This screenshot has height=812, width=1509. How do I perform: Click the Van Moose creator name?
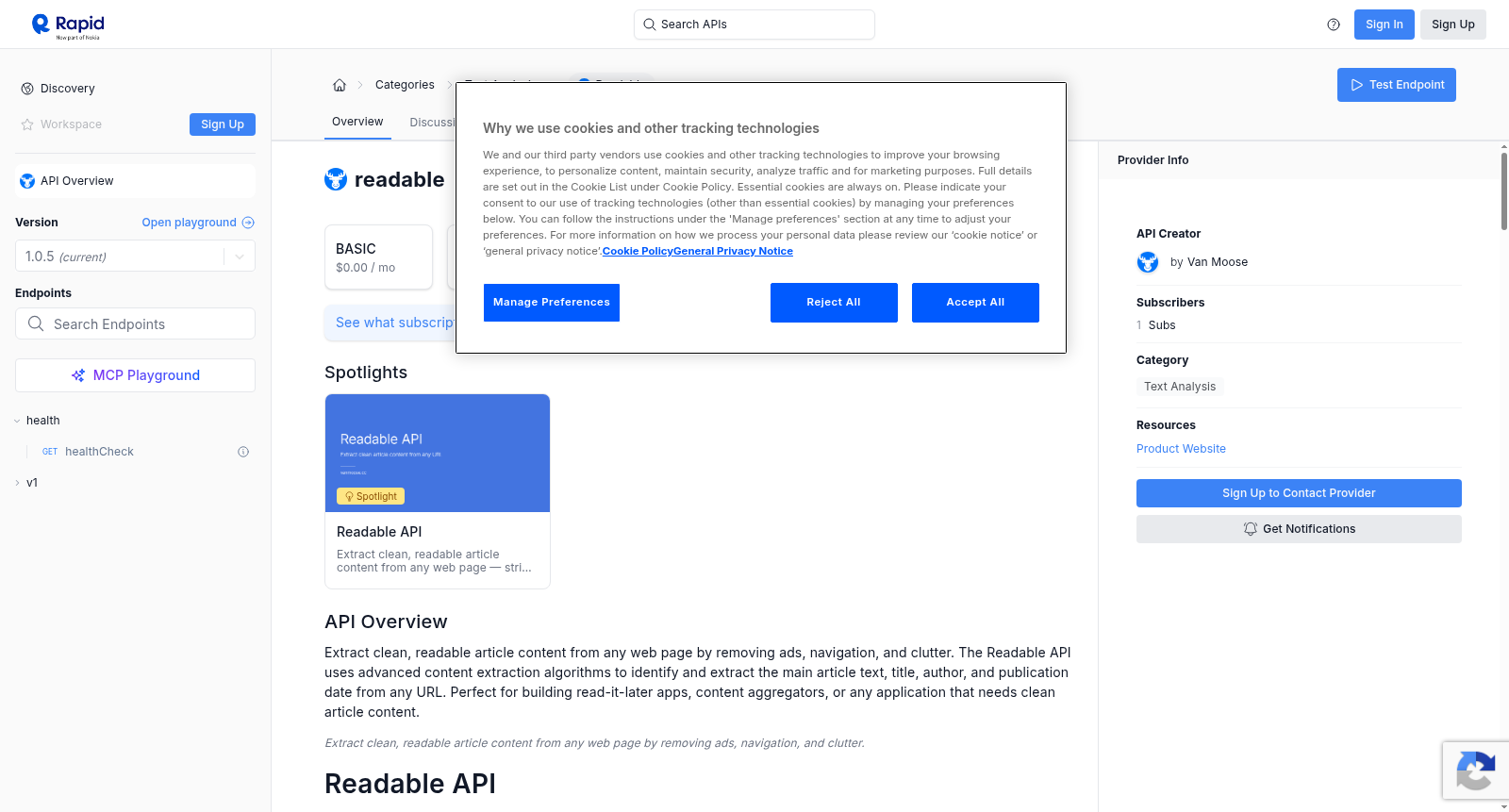1217,262
